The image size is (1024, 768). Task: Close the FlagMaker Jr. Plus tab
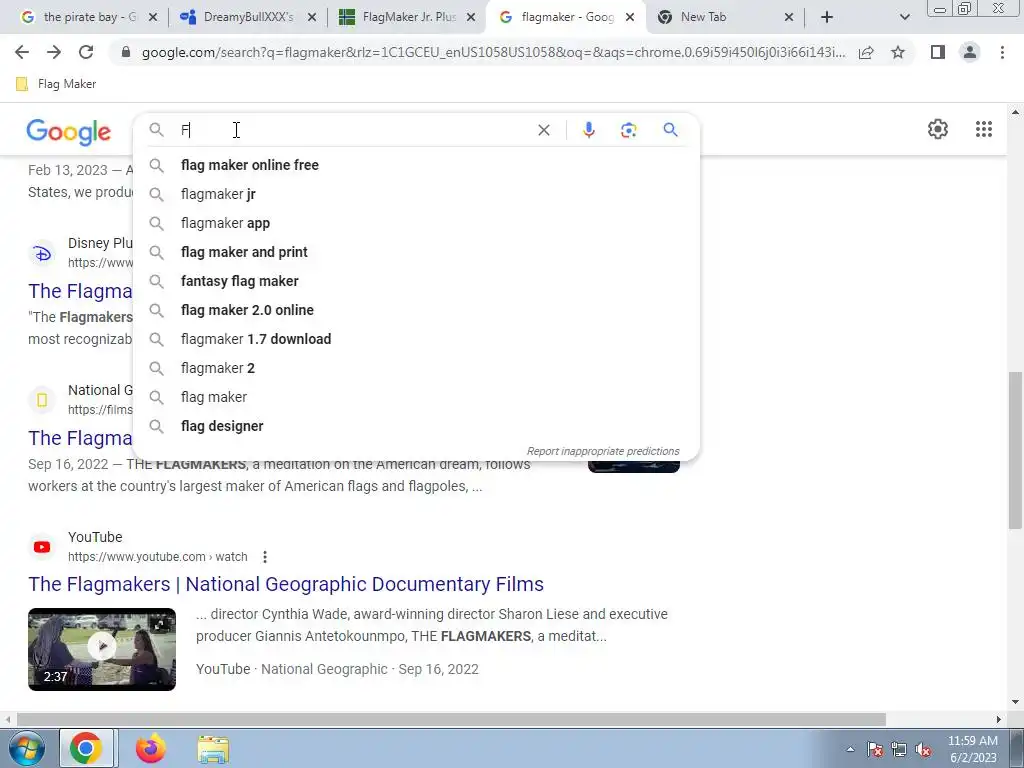point(471,18)
